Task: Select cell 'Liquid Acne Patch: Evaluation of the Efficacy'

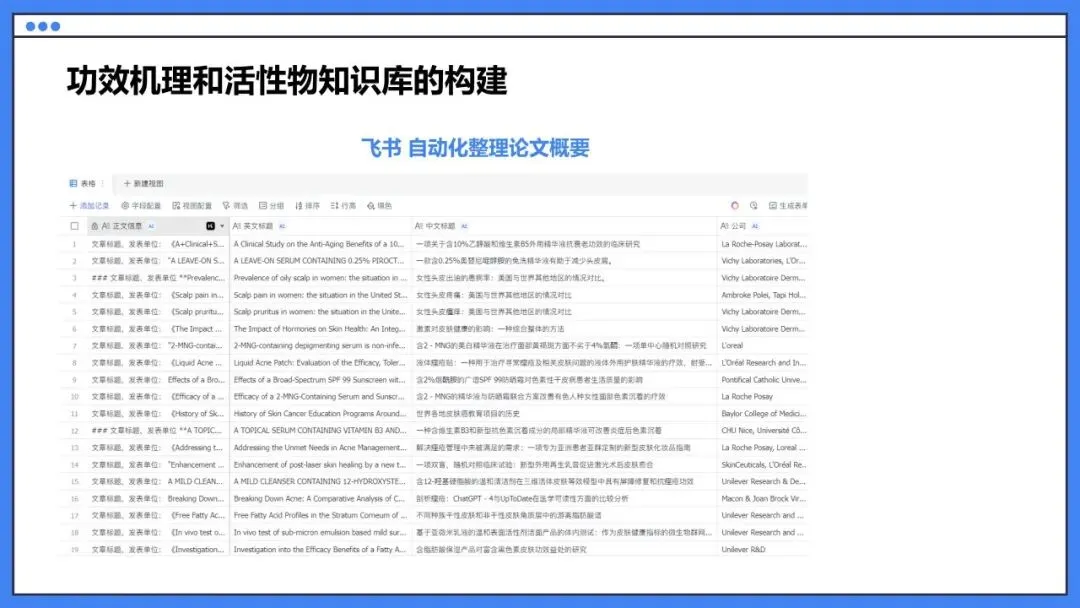Action: (x=321, y=363)
